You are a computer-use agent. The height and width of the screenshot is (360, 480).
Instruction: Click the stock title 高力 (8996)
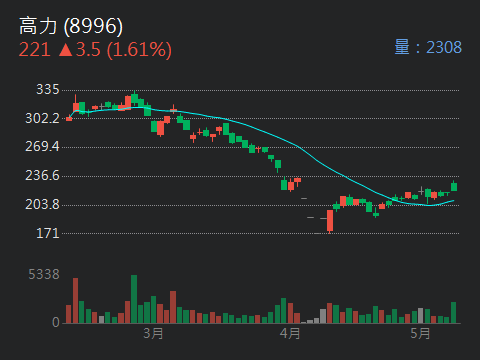pyautogui.click(x=71, y=26)
